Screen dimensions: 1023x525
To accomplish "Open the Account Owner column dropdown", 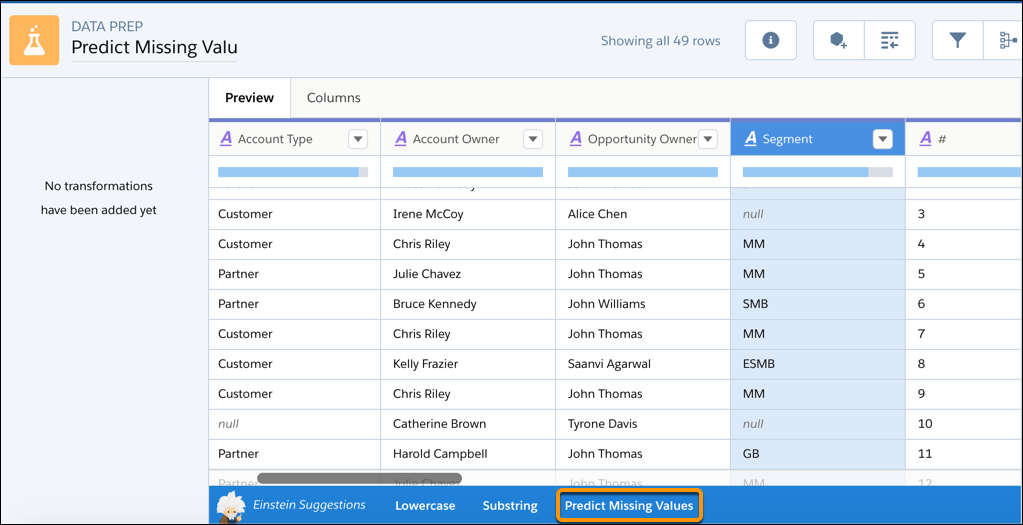I will [x=533, y=139].
